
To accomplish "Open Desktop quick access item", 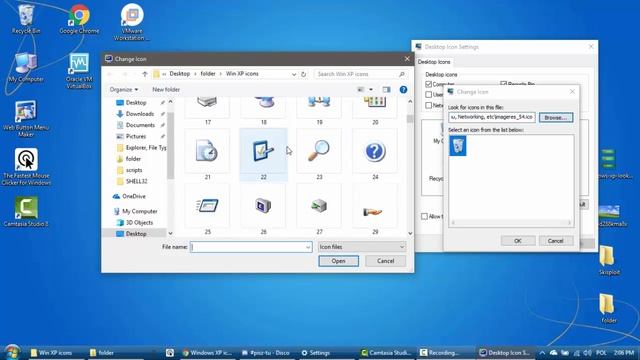I will coord(136,102).
